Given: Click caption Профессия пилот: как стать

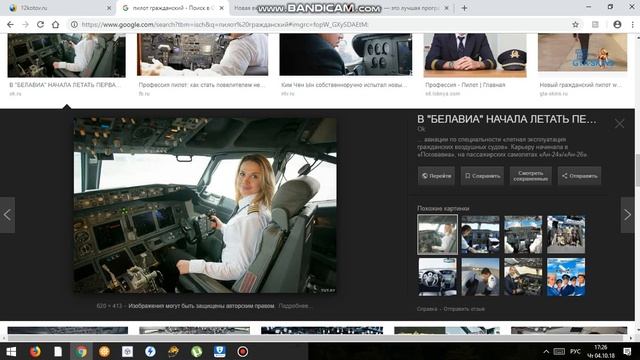Looking at the screenshot, I should (x=202, y=85).
